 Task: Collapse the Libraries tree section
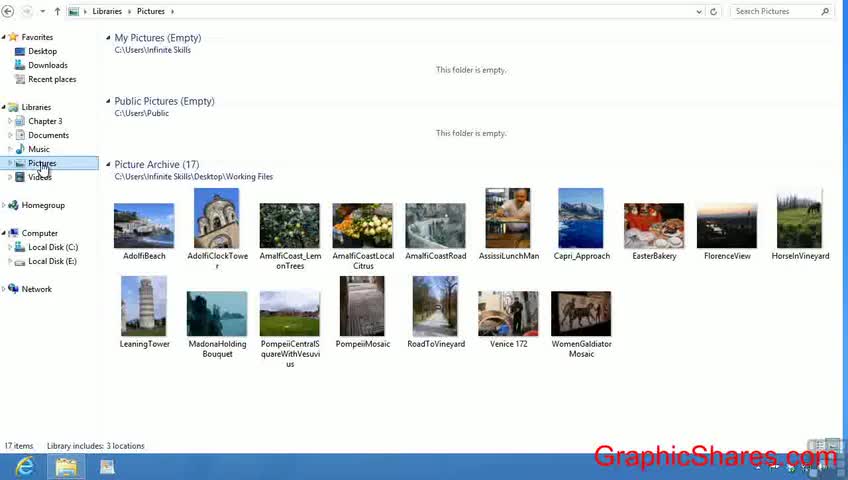point(4,108)
